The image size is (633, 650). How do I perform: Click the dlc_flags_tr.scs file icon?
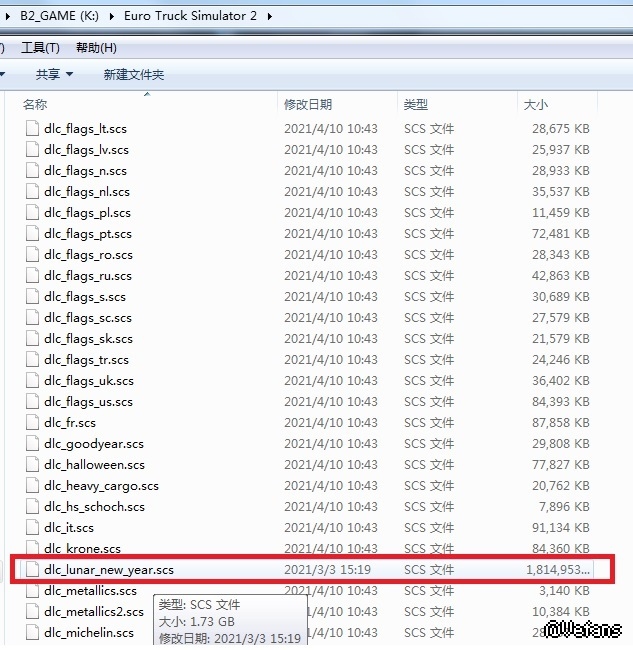pos(32,360)
